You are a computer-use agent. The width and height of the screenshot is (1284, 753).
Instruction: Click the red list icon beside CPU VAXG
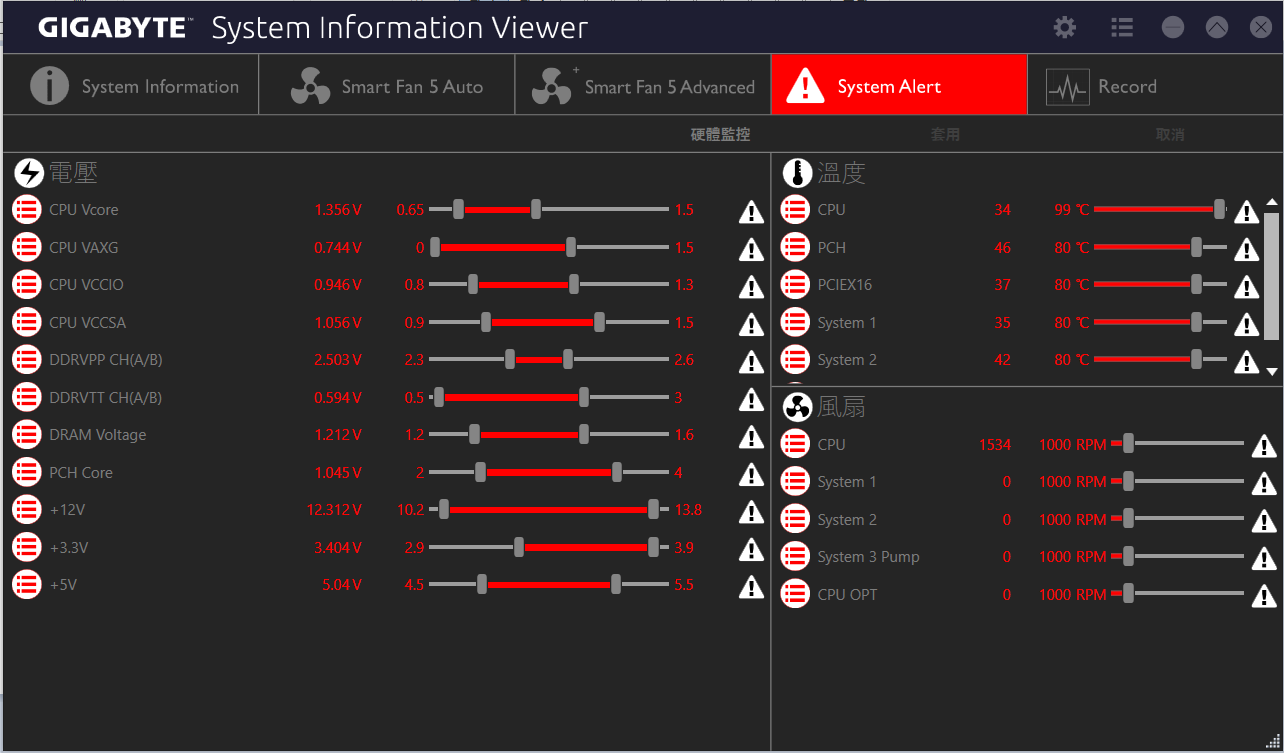point(27,247)
